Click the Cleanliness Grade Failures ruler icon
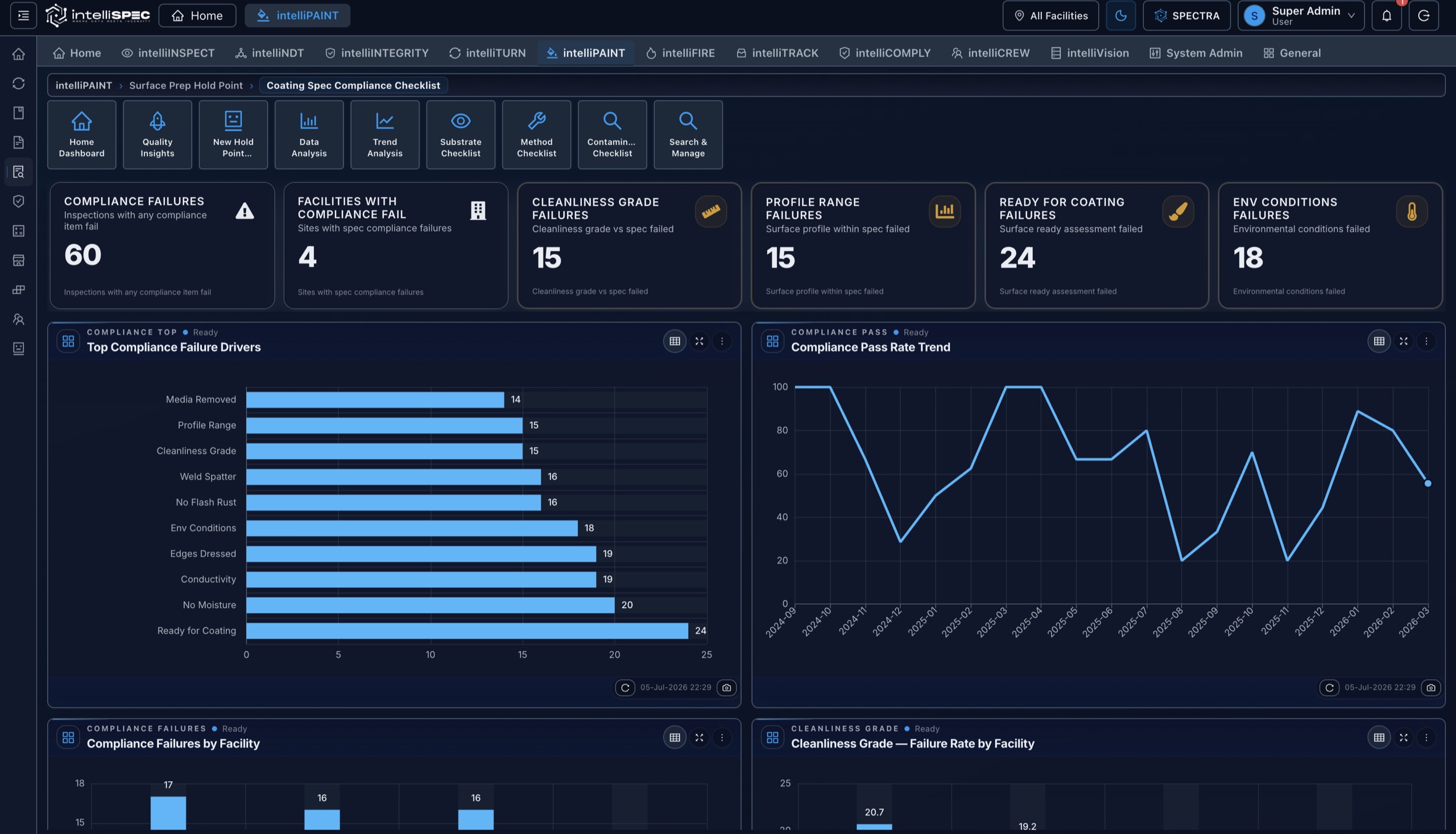The height and width of the screenshot is (834, 1456). click(x=710, y=211)
